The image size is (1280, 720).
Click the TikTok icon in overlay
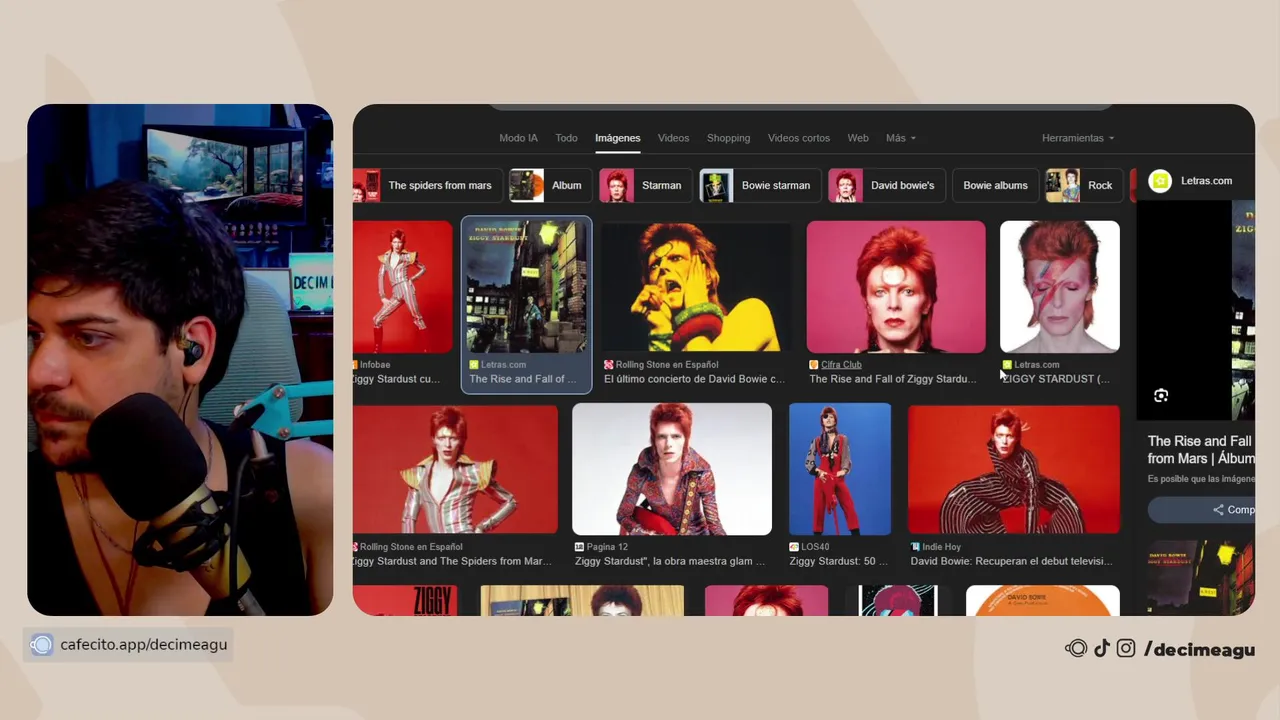pyautogui.click(x=1101, y=649)
